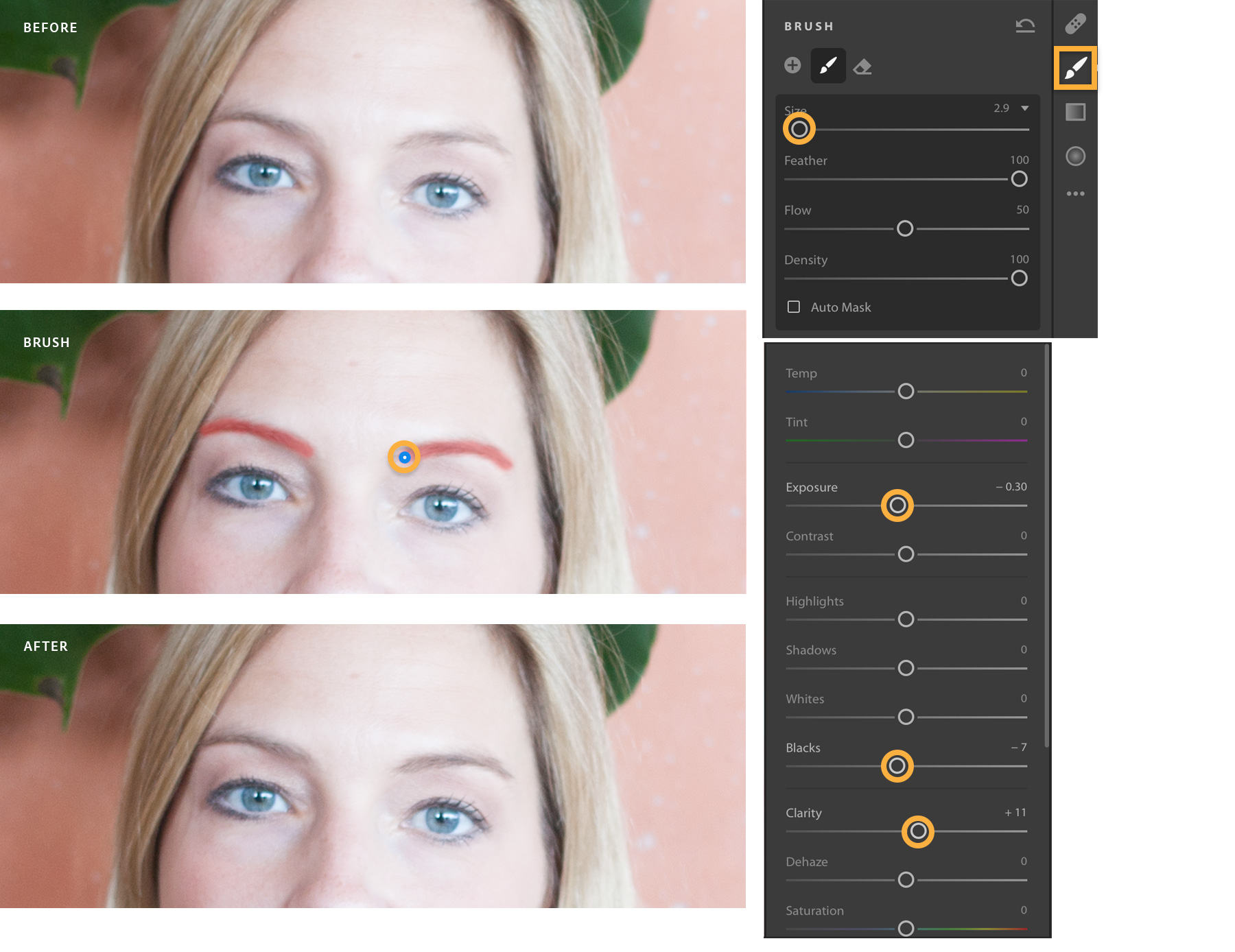Adjust the Blacks slider set to -7

(x=897, y=766)
